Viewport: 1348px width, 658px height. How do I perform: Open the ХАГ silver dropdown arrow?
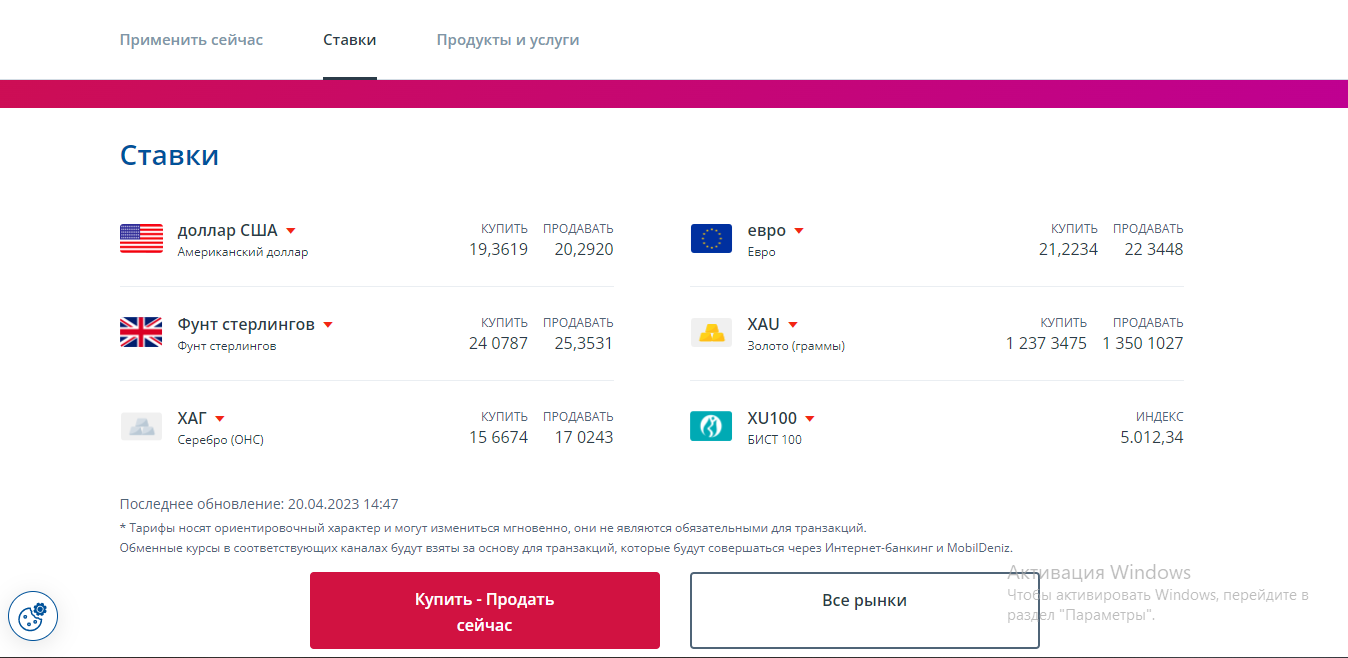click(220, 419)
